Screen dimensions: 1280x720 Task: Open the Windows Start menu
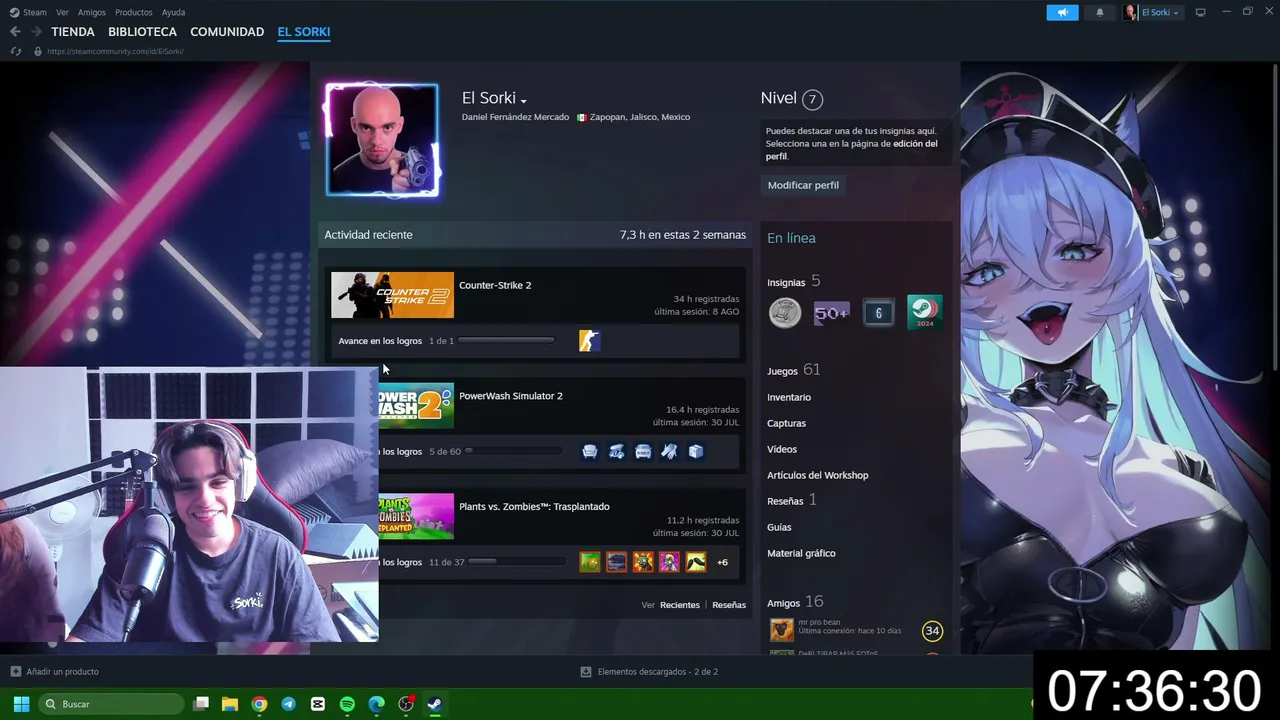[21, 704]
